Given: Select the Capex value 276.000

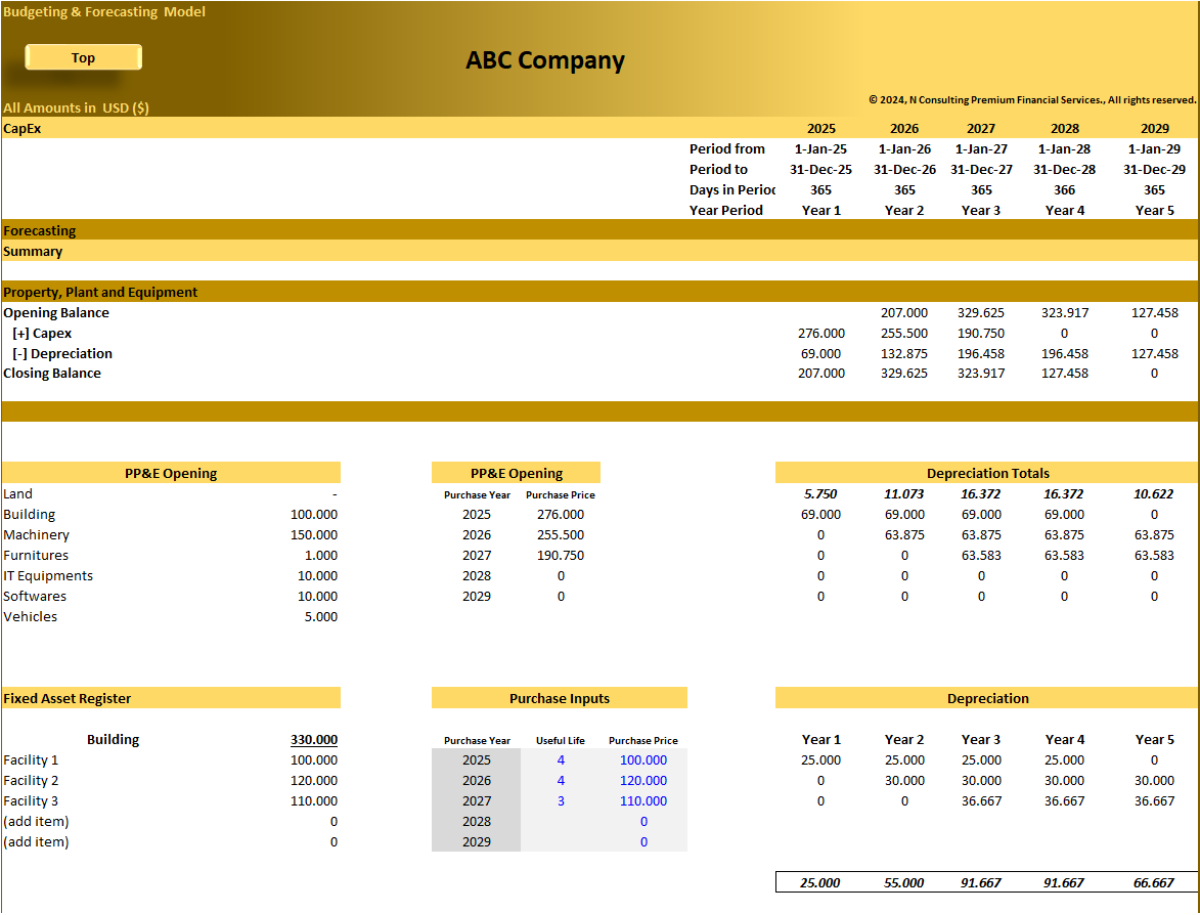Looking at the screenshot, I should pyautogui.click(x=821, y=333).
